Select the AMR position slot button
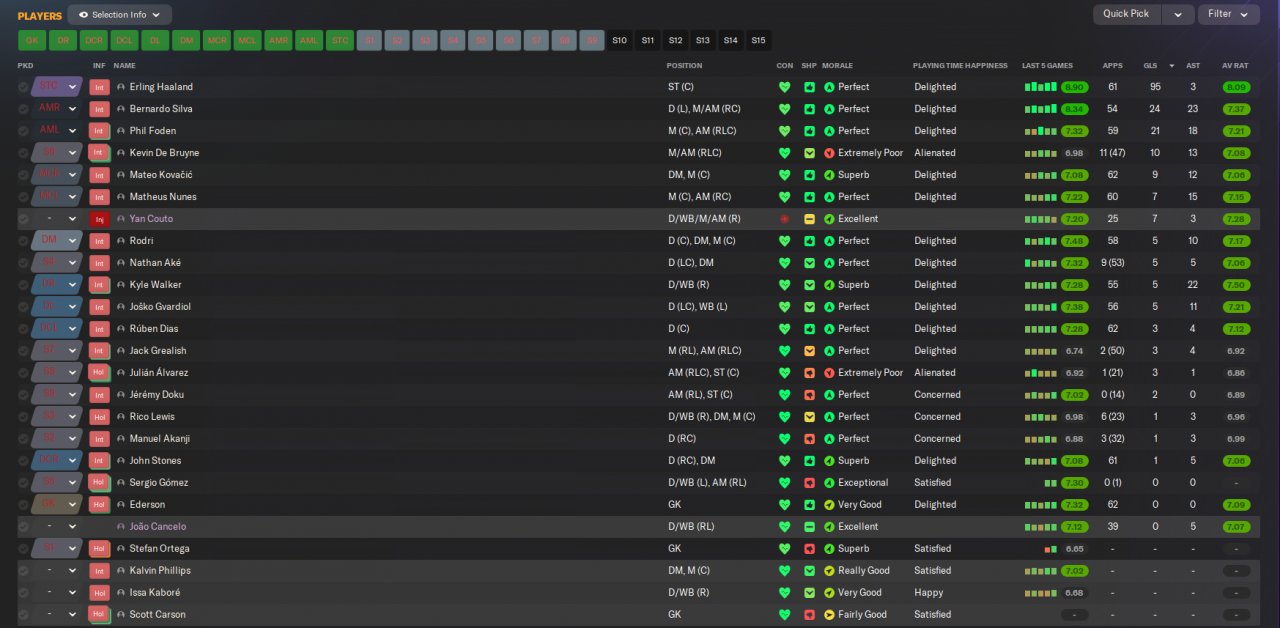Viewport: 1280px width, 628px height. tap(278, 41)
